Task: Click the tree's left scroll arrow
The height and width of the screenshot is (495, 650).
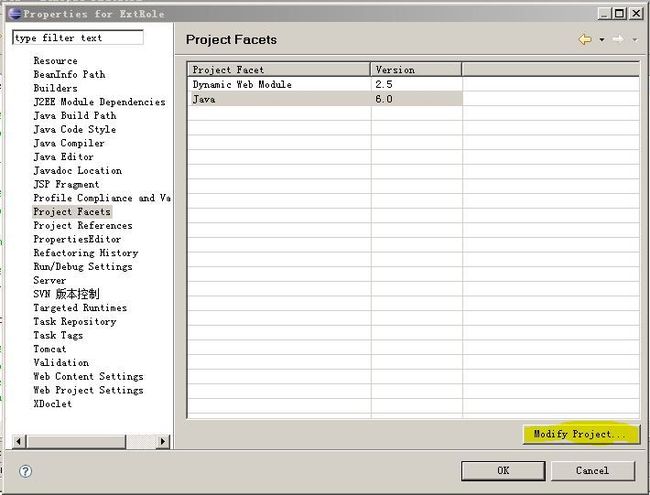Action: pyautogui.click(x=19, y=442)
